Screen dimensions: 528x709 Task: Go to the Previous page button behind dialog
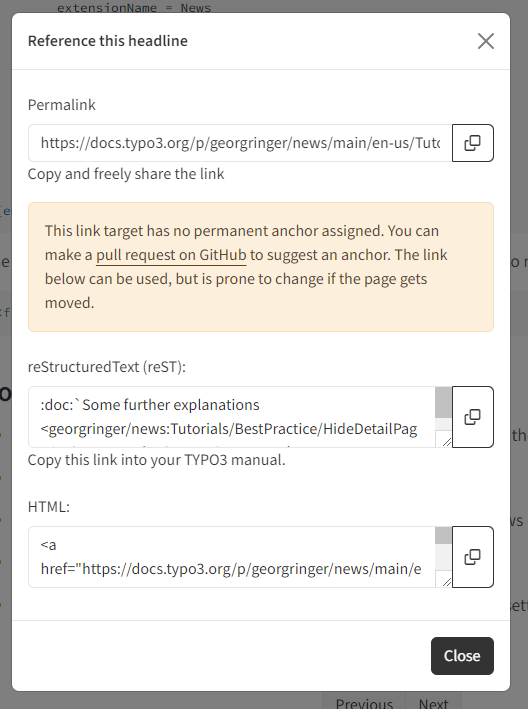pos(364,703)
